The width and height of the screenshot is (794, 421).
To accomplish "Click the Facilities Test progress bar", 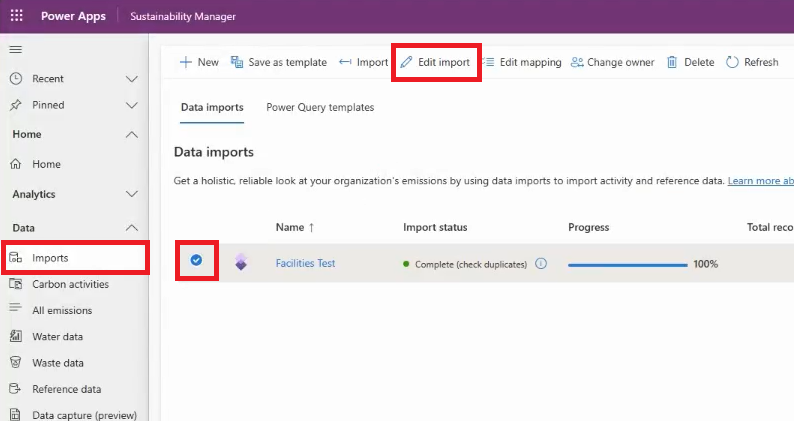I will [x=627, y=264].
